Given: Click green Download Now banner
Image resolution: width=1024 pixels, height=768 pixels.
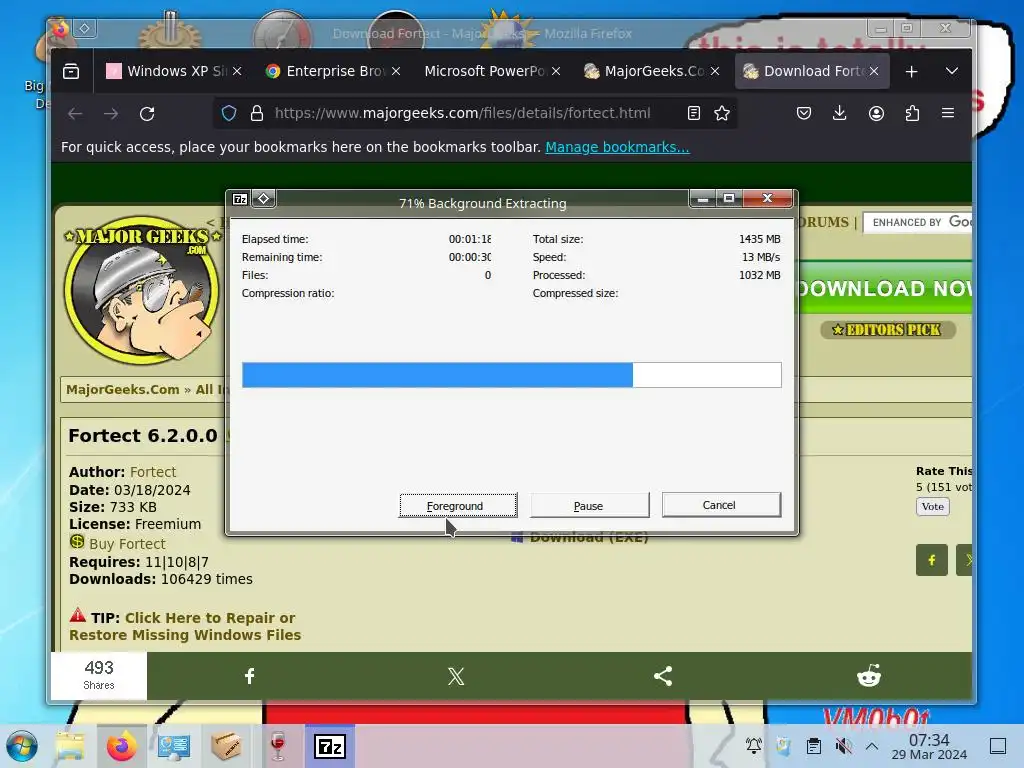Looking at the screenshot, I should [x=884, y=288].
